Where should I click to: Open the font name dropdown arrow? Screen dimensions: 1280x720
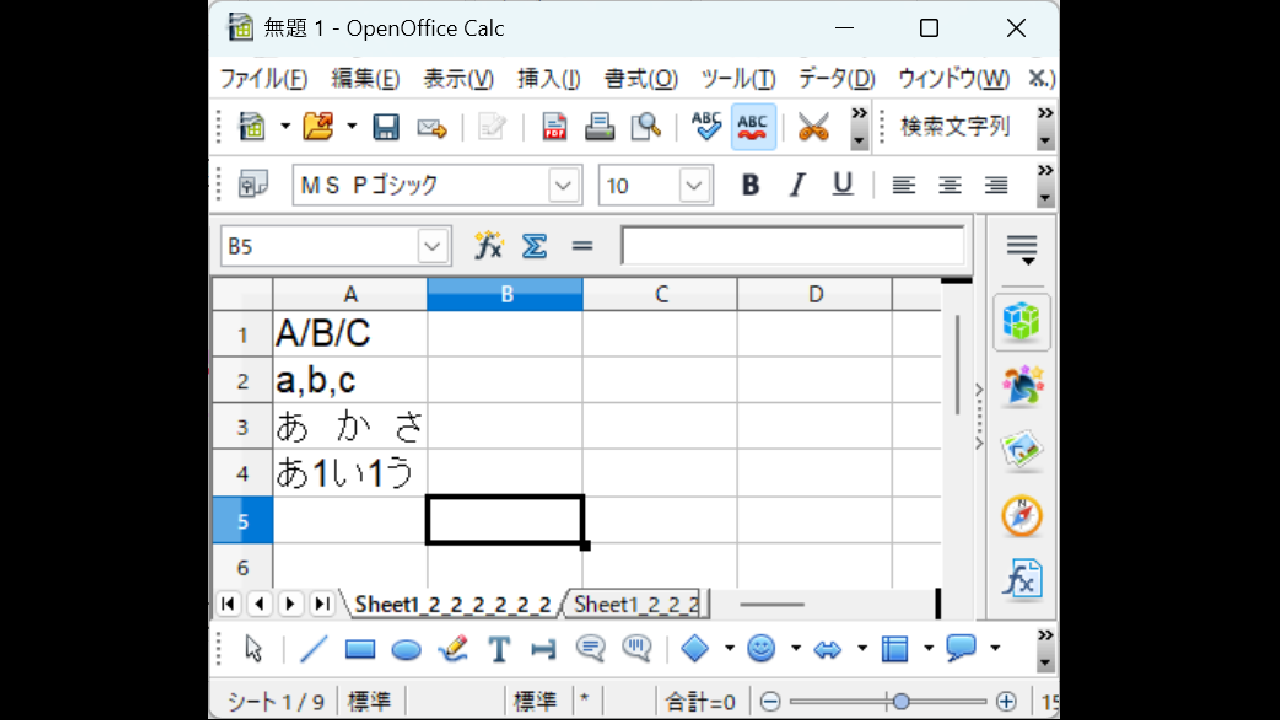click(x=564, y=185)
